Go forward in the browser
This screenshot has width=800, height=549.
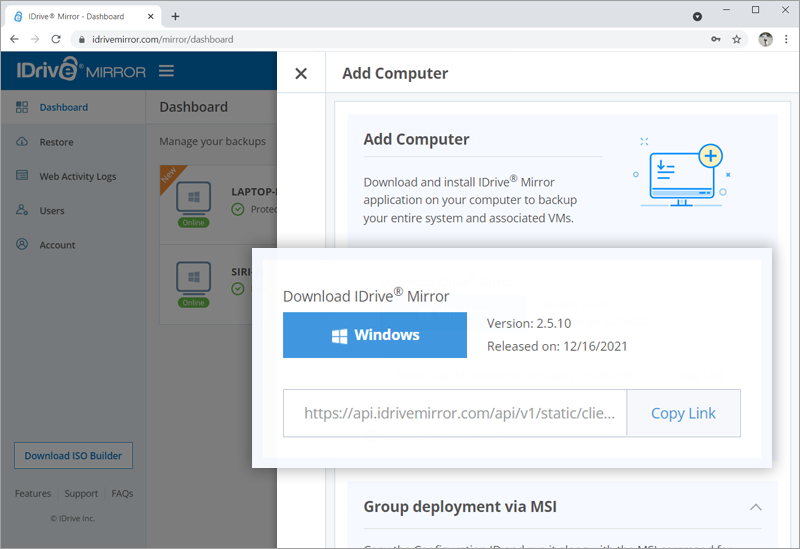pos(35,39)
